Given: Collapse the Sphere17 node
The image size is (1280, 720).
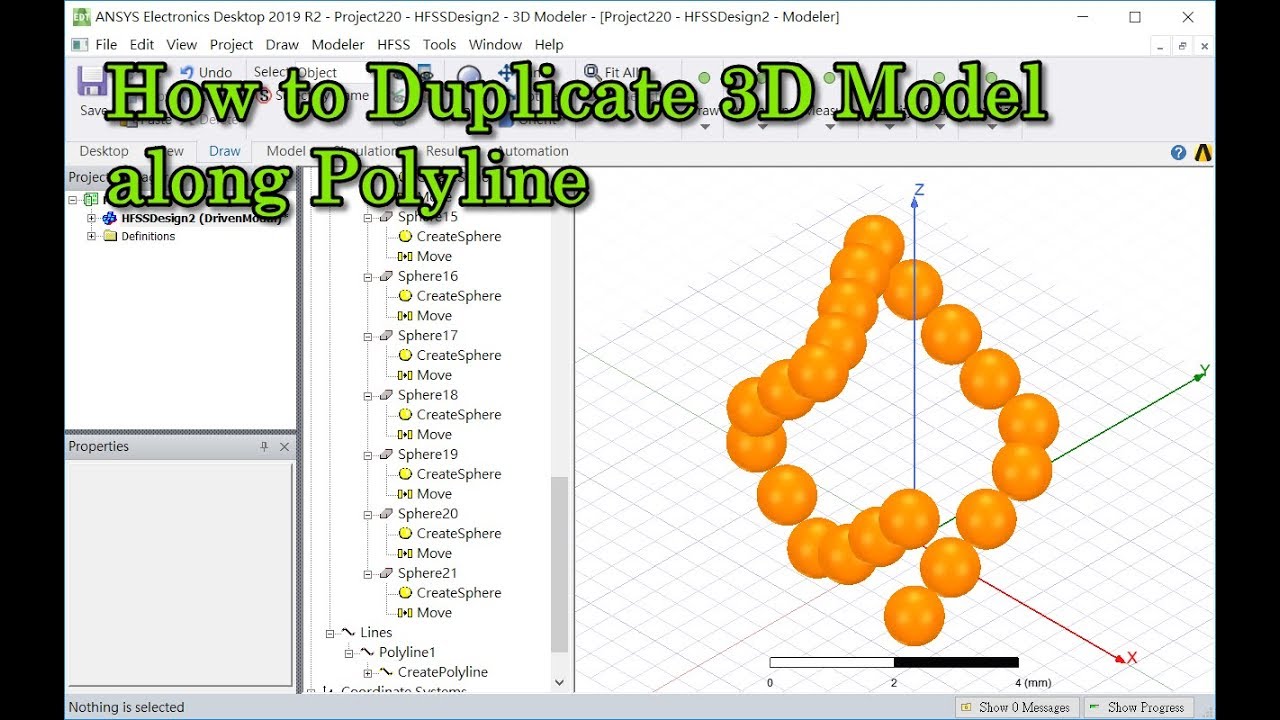Looking at the screenshot, I should (367, 336).
